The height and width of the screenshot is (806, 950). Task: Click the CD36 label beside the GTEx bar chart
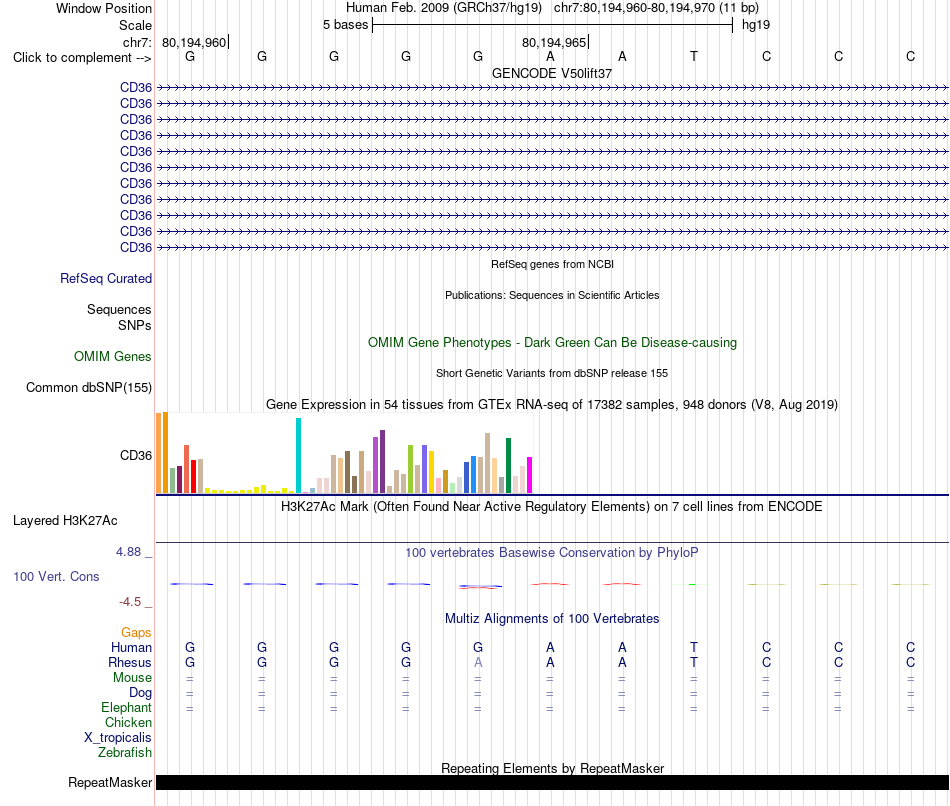[x=136, y=455]
